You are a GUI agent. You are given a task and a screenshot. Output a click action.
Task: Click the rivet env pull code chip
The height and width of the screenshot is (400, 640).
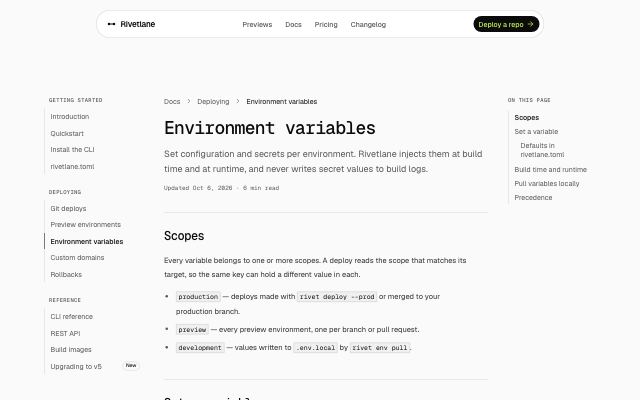[380, 348]
